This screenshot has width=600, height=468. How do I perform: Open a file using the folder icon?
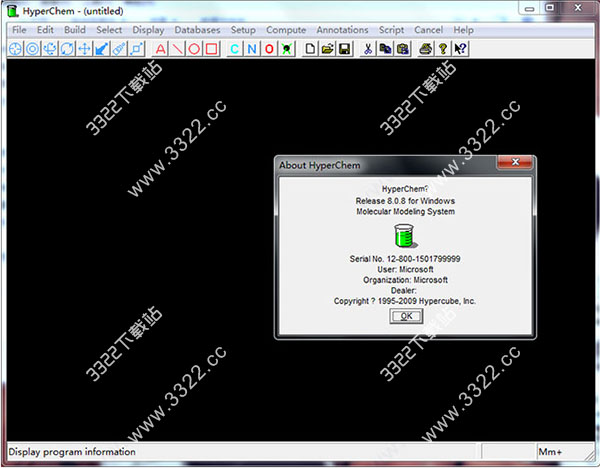[328, 49]
